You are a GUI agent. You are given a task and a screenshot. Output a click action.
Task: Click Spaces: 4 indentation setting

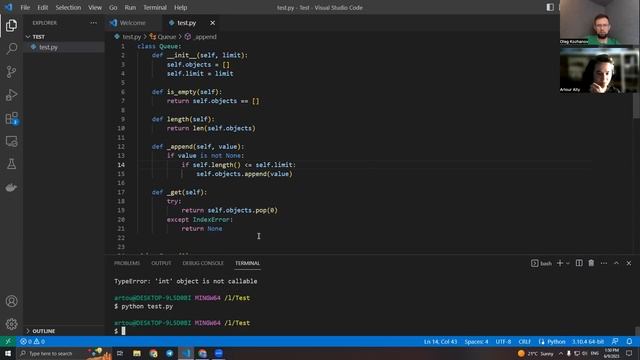476,342
